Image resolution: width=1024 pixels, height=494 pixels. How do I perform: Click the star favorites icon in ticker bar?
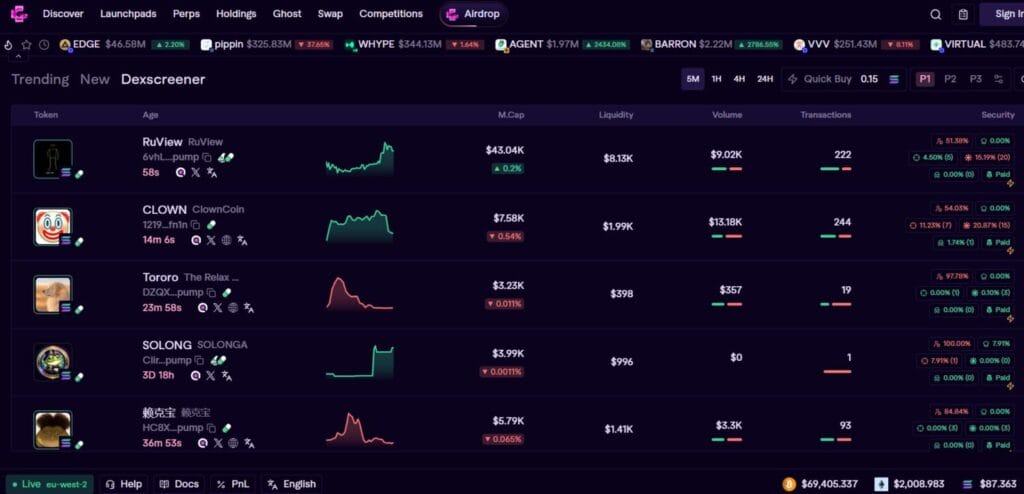point(27,45)
